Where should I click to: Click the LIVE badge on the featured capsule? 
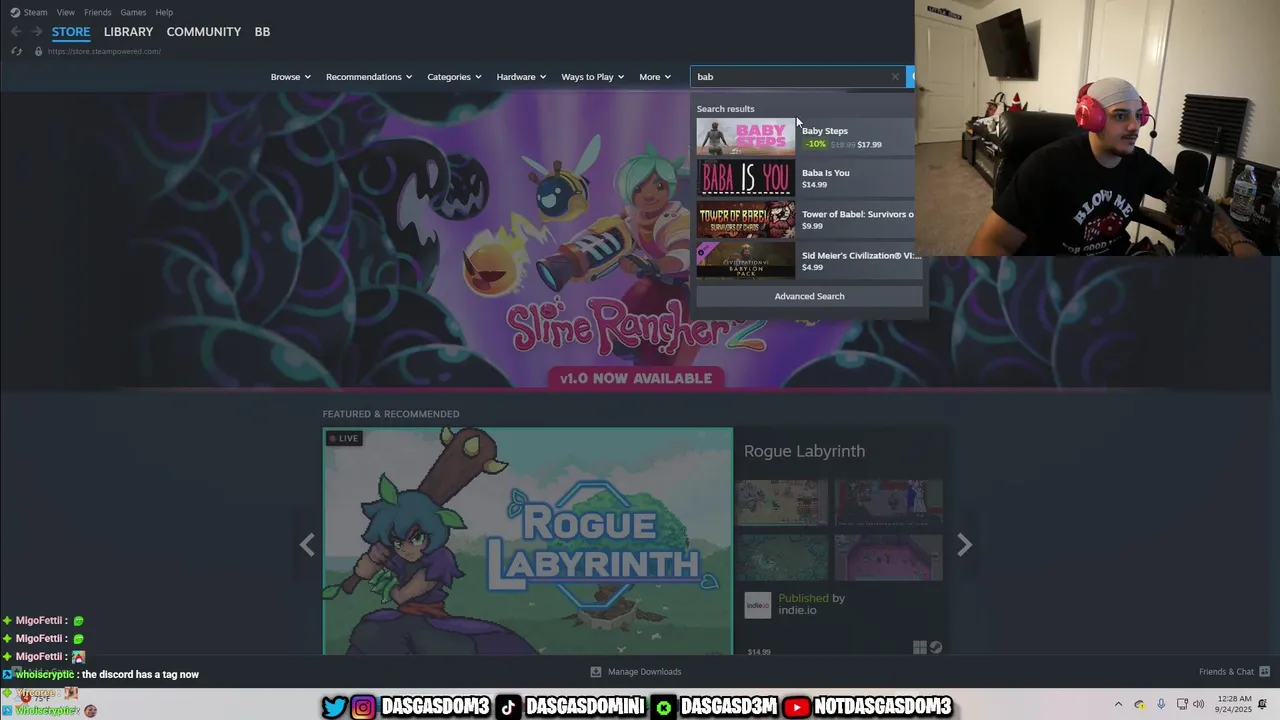click(344, 438)
